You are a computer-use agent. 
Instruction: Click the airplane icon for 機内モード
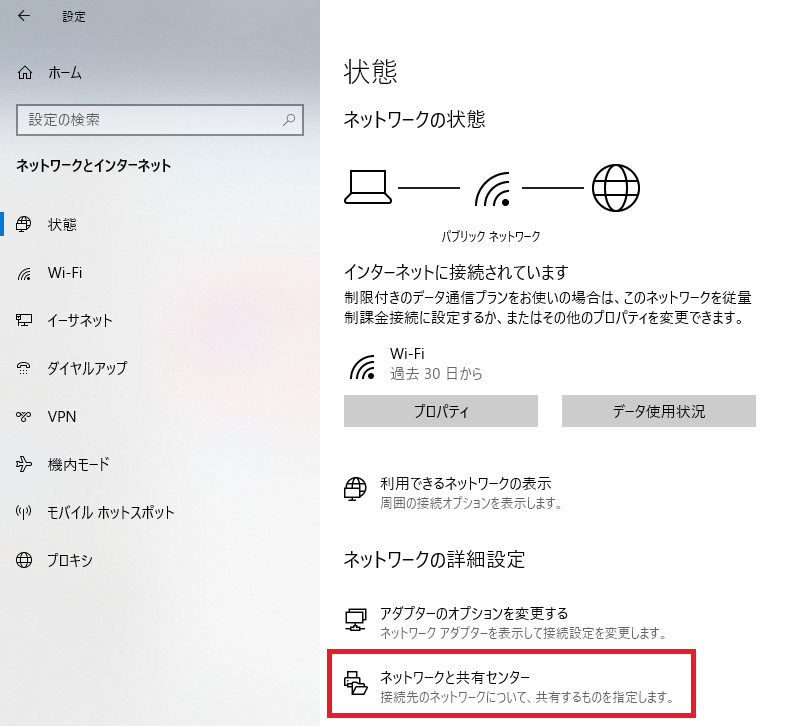pyautogui.click(x=24, y=464)
